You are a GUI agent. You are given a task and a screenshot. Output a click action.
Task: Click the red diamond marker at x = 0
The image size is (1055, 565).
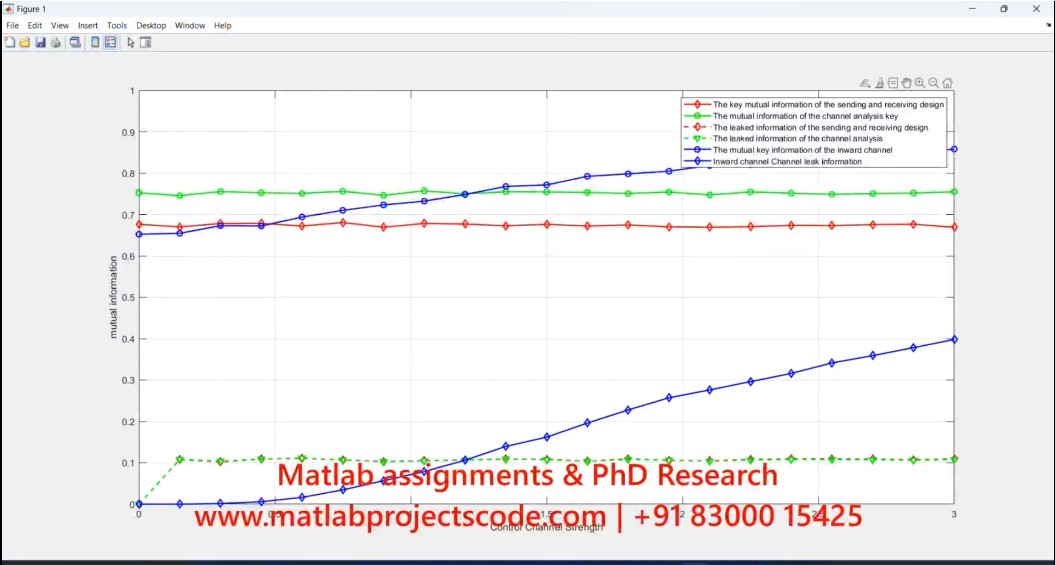(139, 225)
